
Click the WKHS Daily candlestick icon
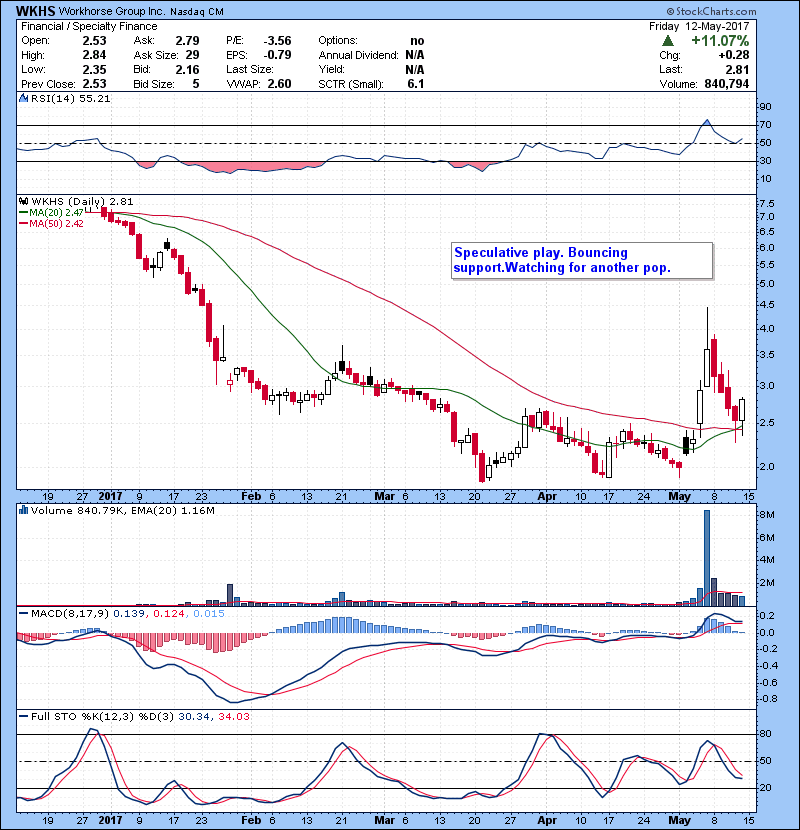click(x=23, y=202)
